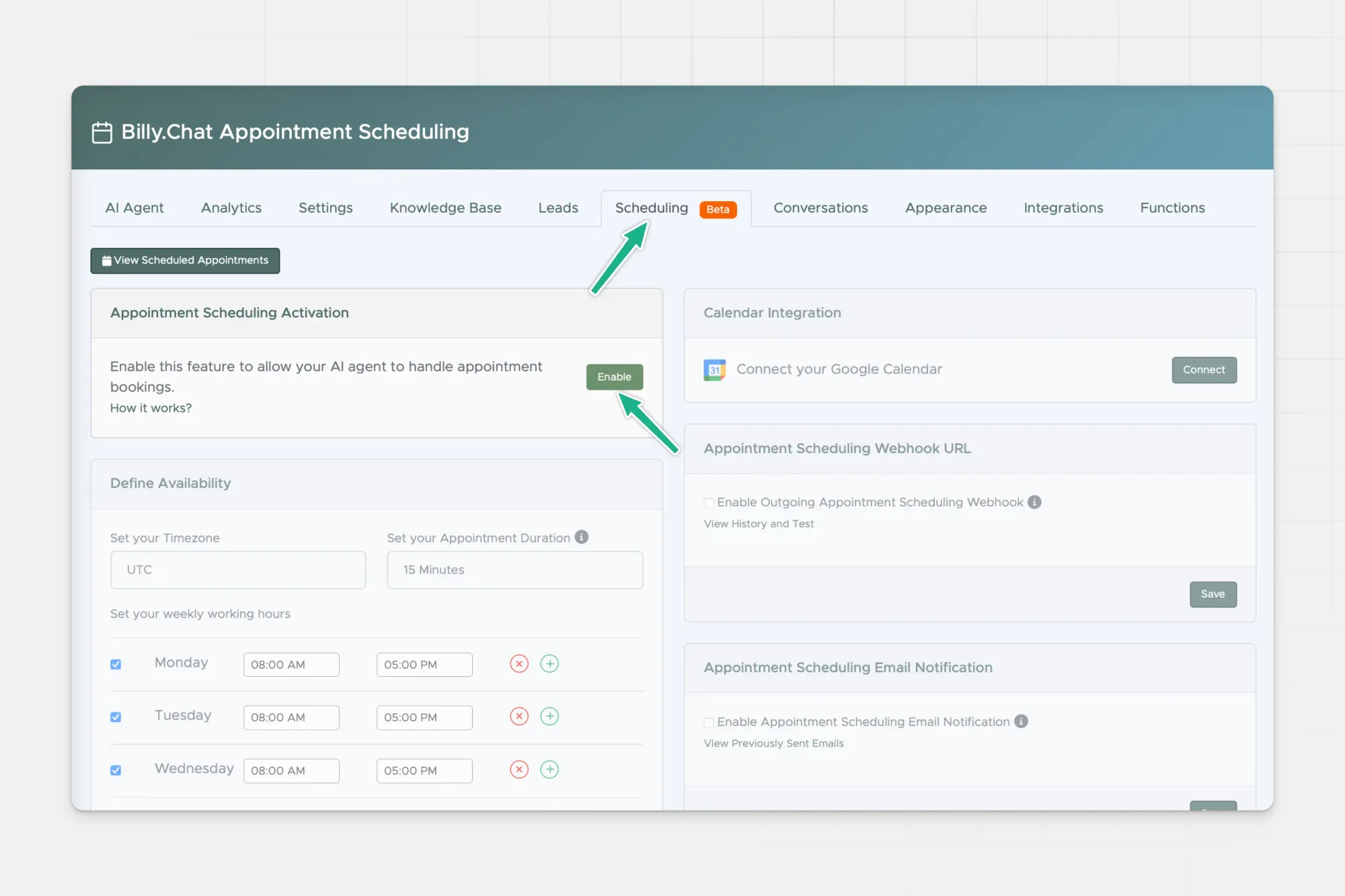1345x896 pixels.
Task: Click Appointment Scheduling Activation heading
Action: pyautogui.click(x=229, y=313)
